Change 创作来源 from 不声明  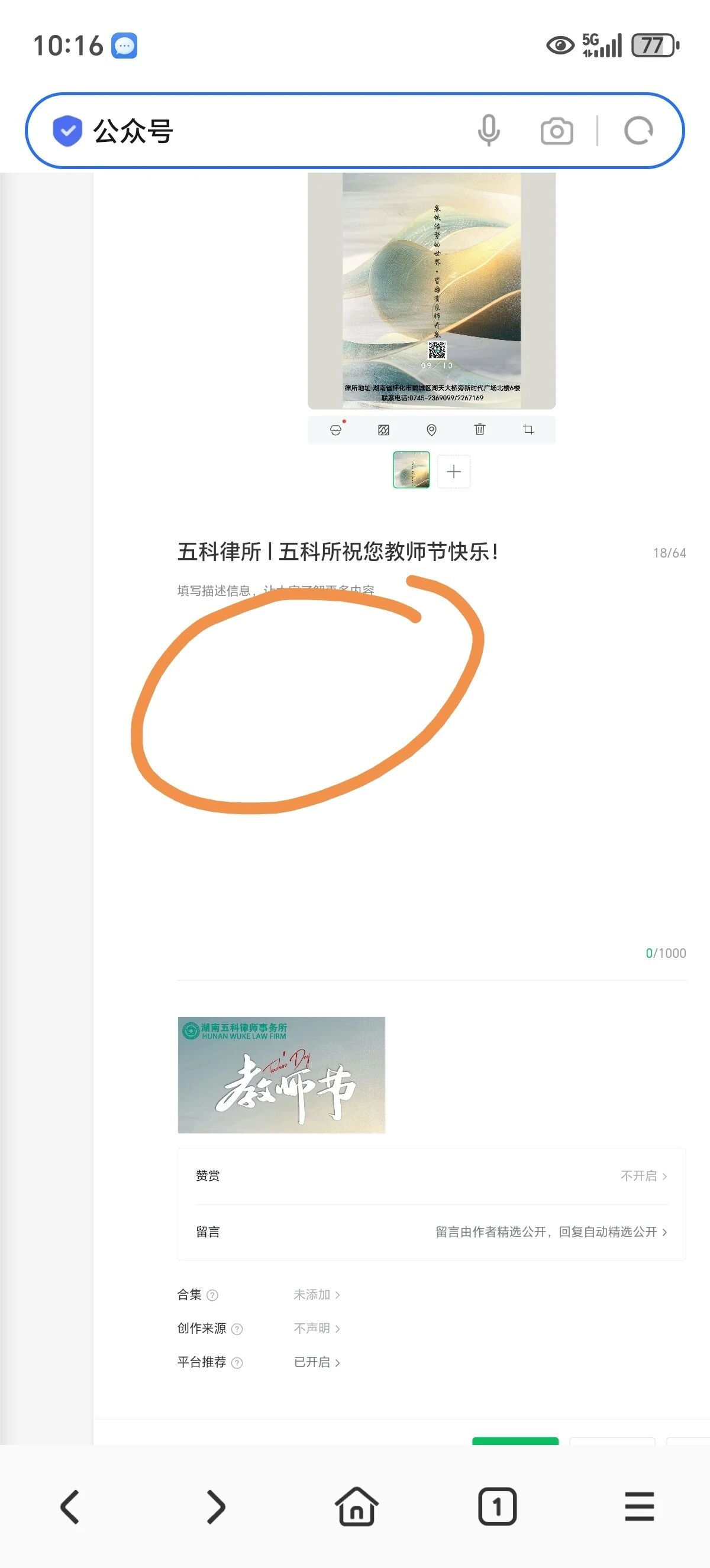pyautogui.click(x=317, y=1328)
